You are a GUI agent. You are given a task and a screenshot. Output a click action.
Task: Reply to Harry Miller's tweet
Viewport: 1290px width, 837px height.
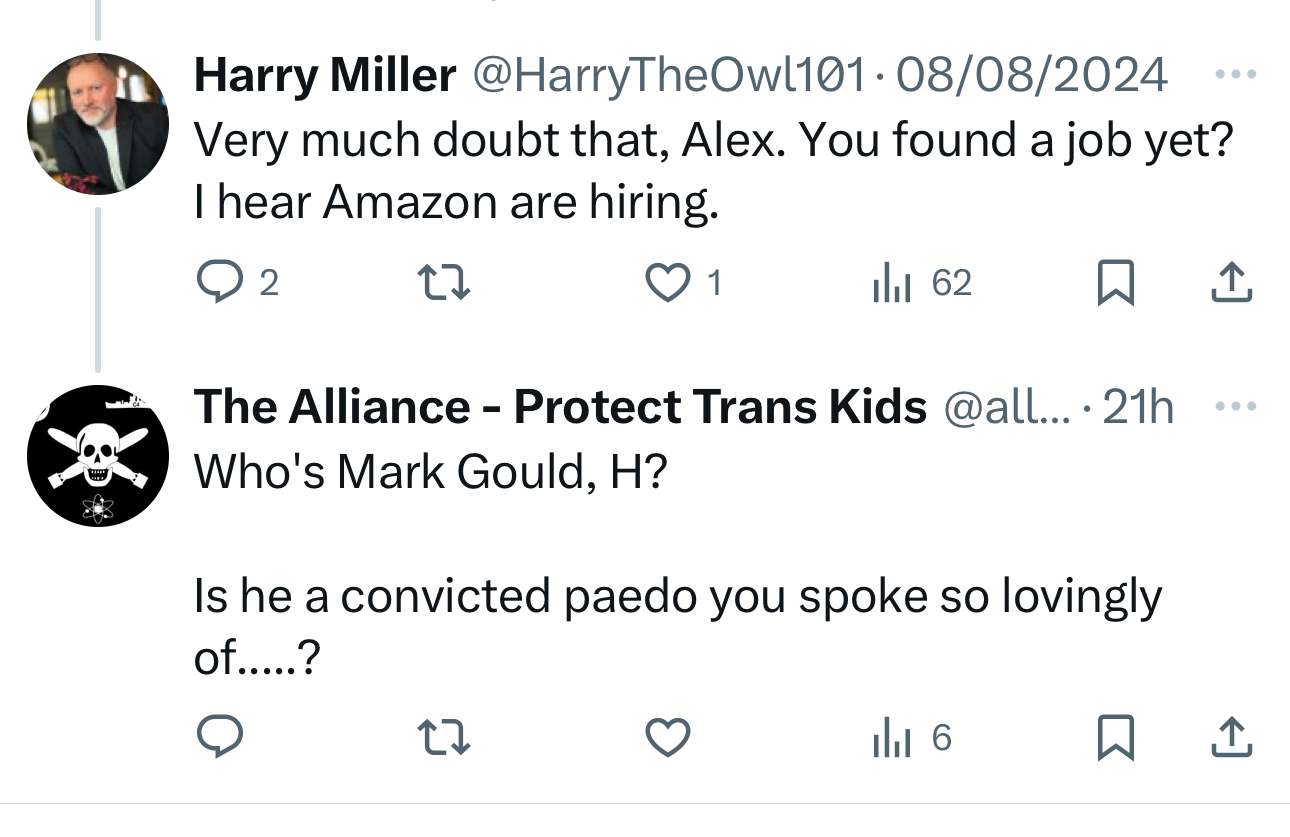tap(216, 283)
